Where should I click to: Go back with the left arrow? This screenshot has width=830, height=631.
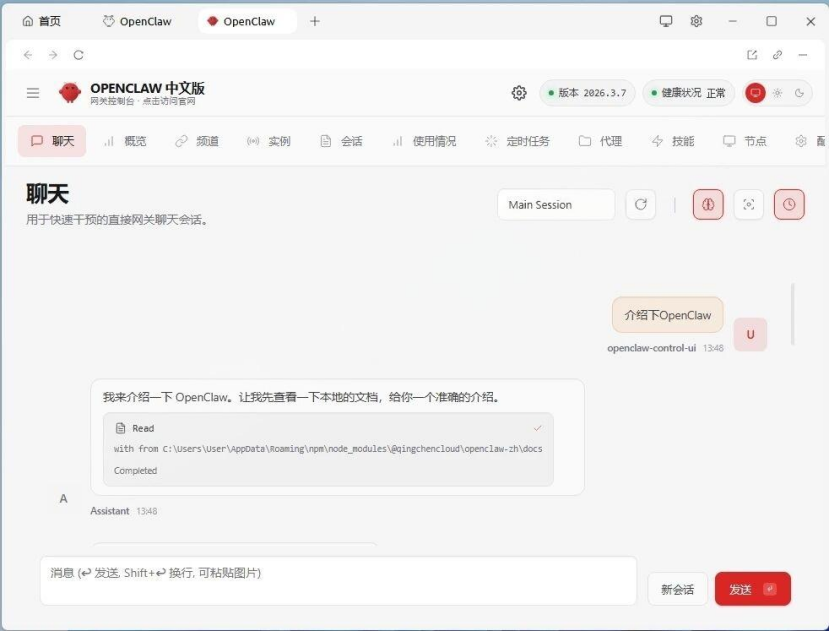point(28,55)
